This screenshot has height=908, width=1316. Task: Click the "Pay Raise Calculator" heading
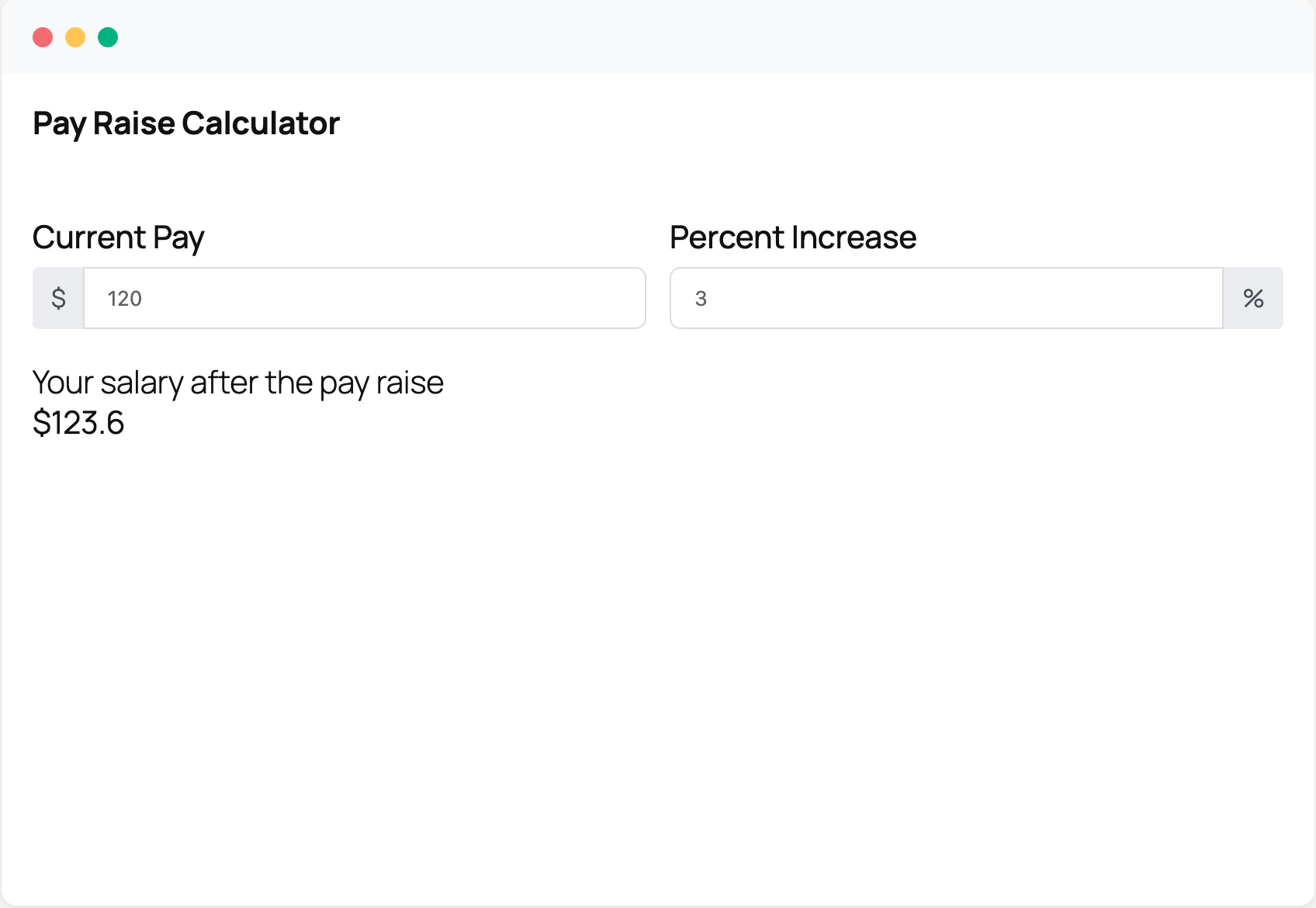point(186,123)
